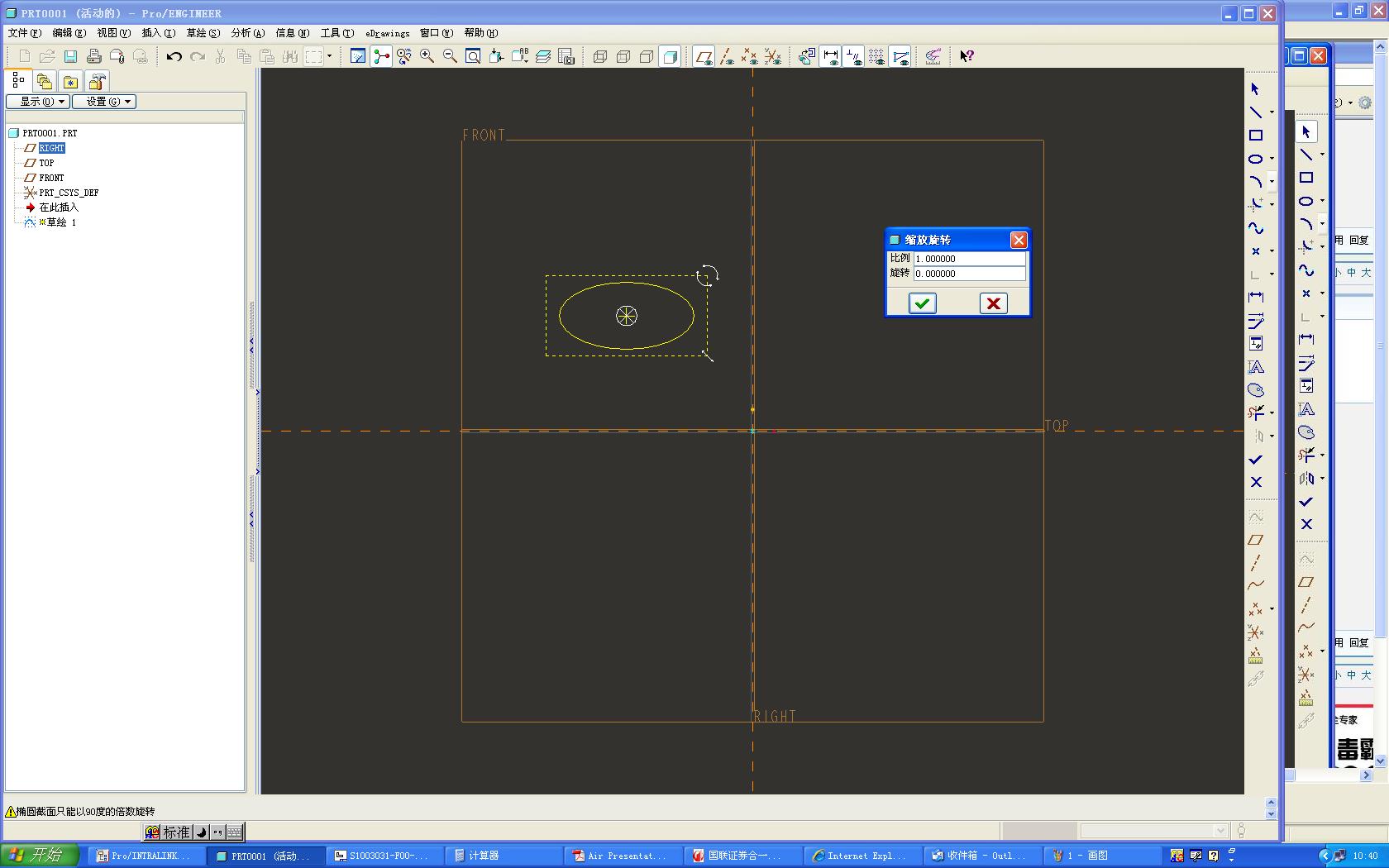Click the context-sensitive Help arrow icon
This screenshot has height=868, width=1389.
click(967, 56)
